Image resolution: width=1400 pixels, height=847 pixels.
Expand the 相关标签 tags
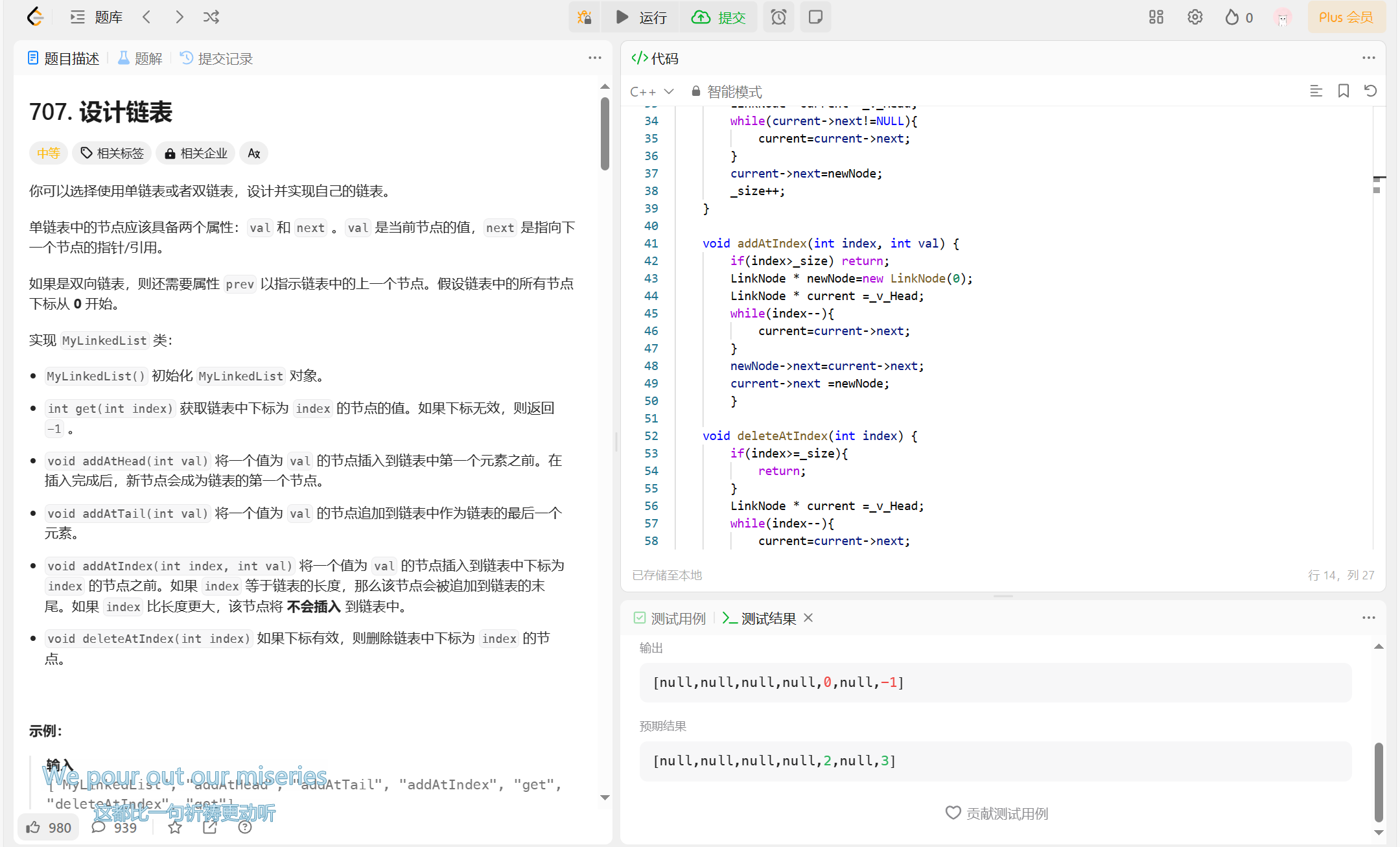pos(112,153)
